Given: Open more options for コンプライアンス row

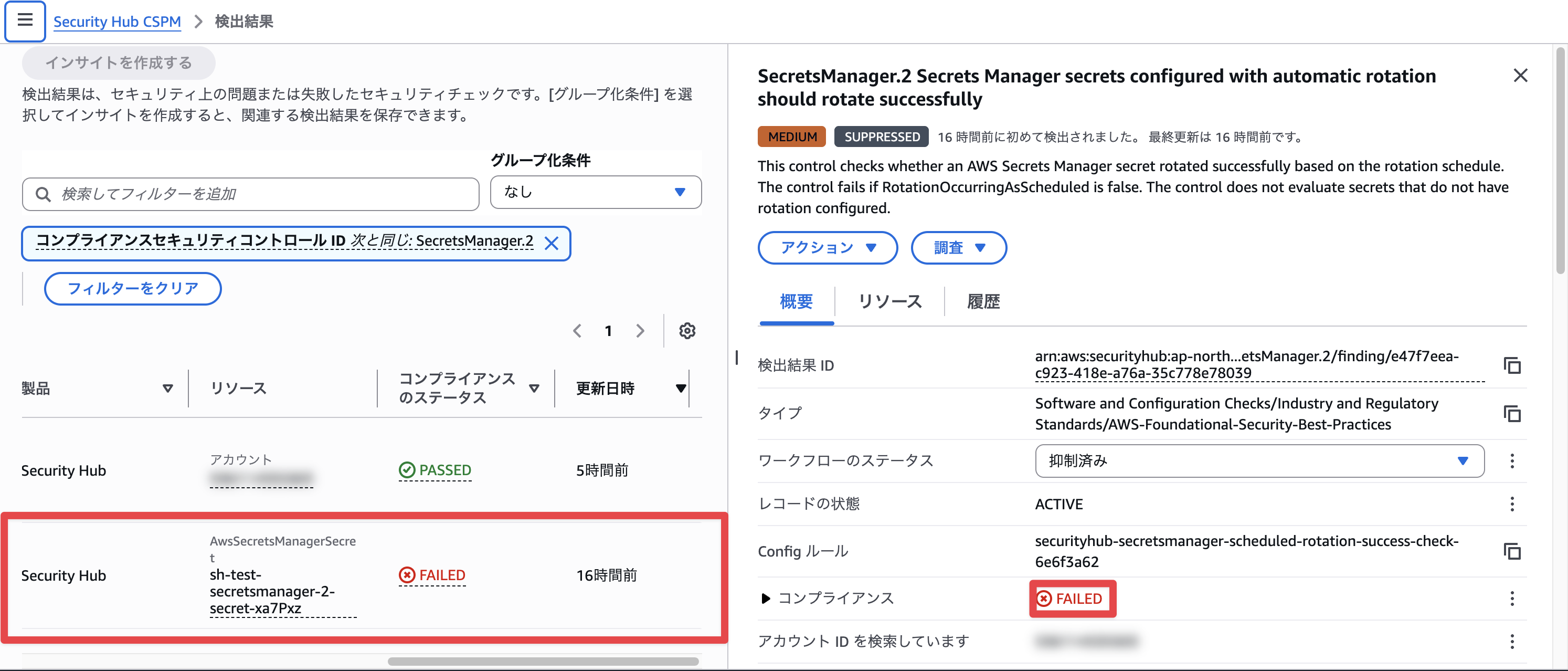Looking at the screenshot, I should pos(1512,599).
